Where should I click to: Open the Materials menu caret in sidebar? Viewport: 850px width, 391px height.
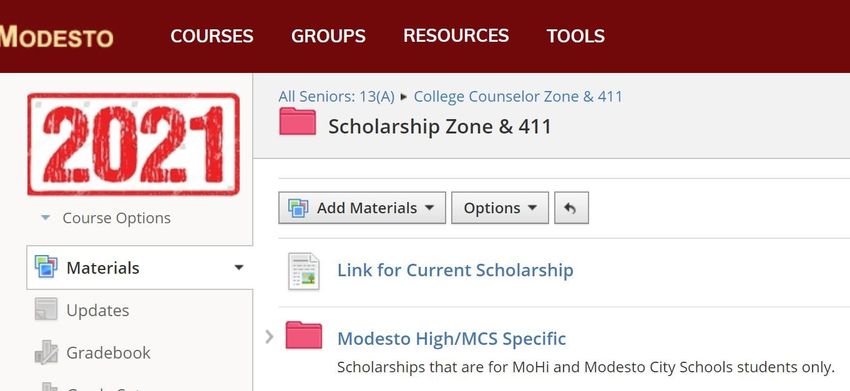point(239,267)
